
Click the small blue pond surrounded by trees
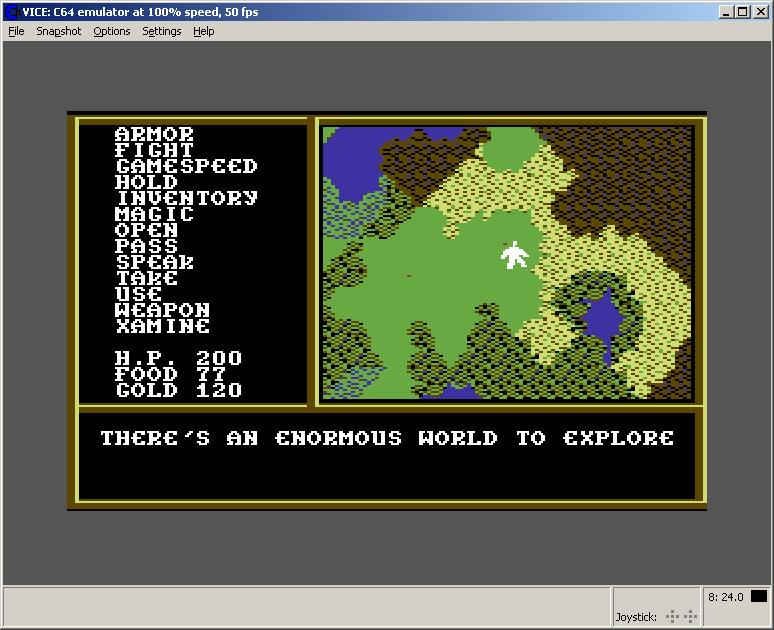coord(602,318)
